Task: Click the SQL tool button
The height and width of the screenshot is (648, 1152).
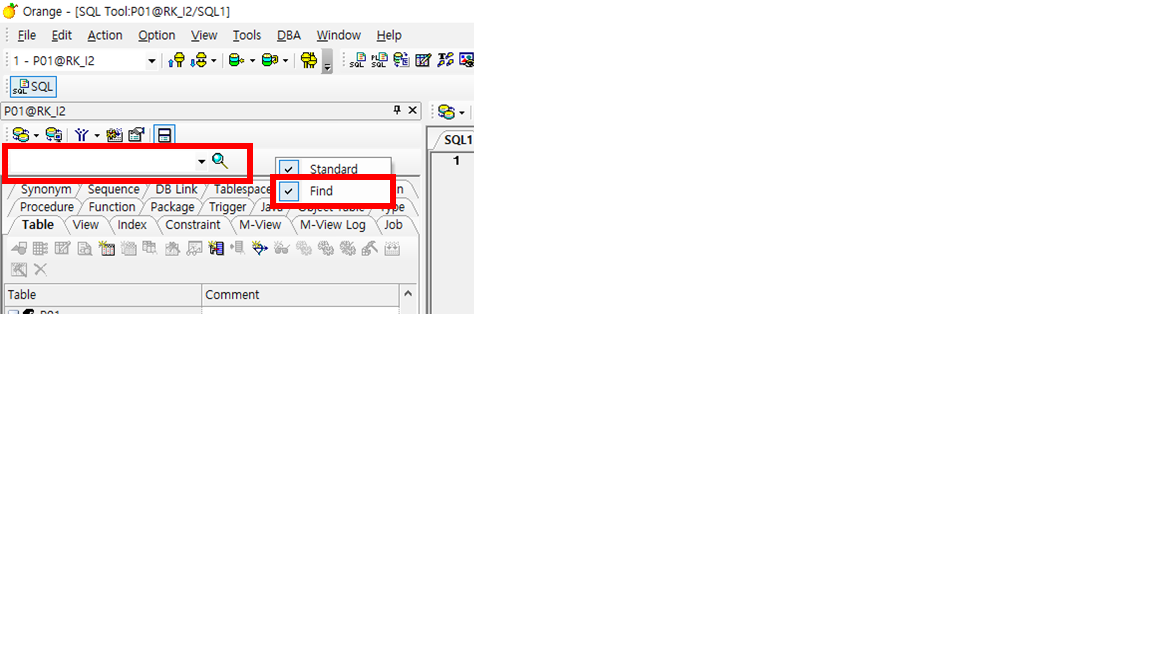Action: (x=33, y=87)
